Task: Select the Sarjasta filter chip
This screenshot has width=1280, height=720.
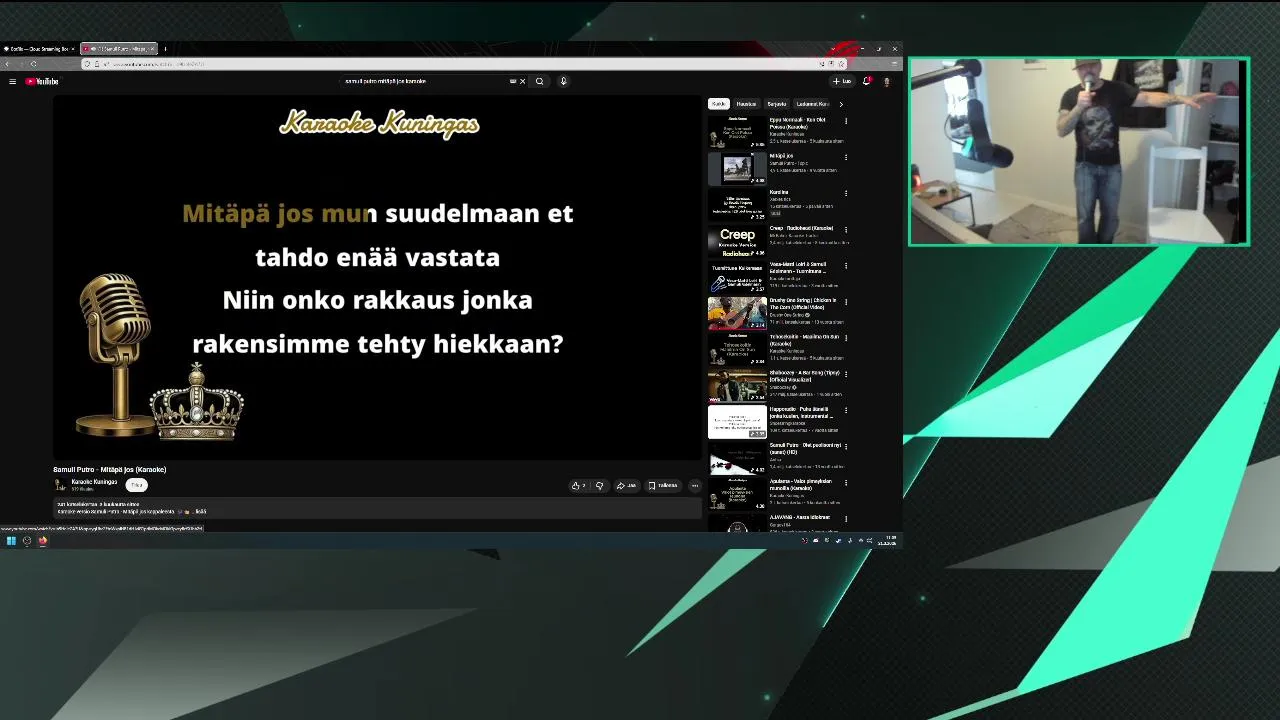Action: click(776, 104)
